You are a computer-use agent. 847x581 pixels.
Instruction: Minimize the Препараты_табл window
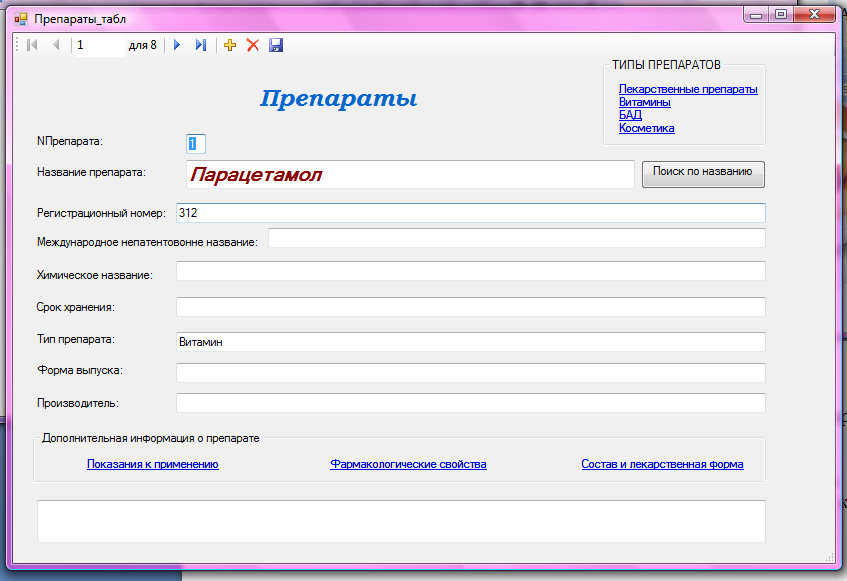click(756, 15)
